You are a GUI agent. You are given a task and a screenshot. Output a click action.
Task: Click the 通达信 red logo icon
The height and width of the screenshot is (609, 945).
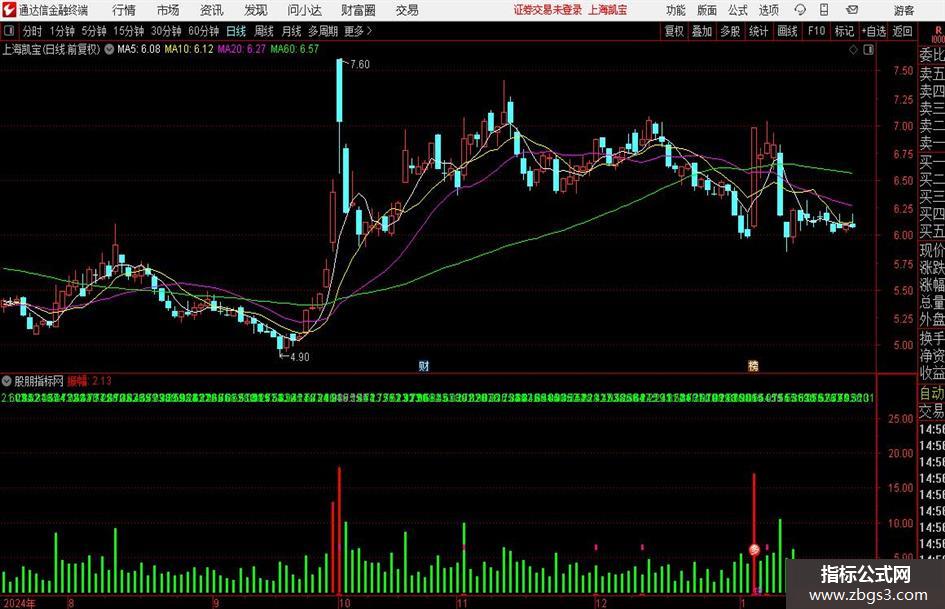(8, 10)
